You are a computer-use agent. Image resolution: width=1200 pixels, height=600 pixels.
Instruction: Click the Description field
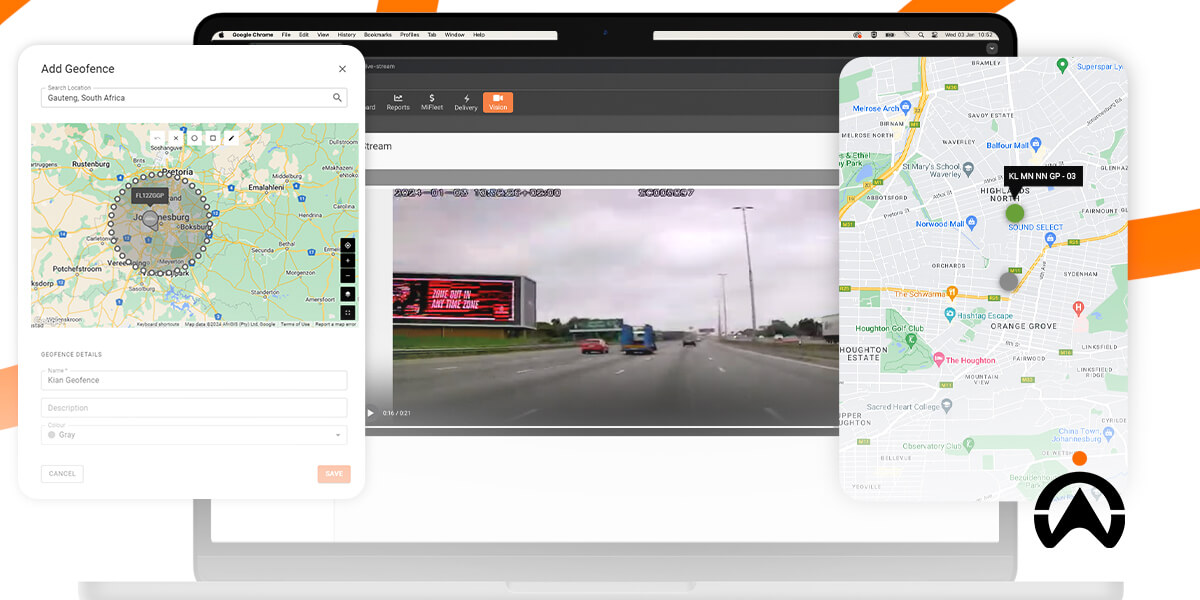(194, 408)
